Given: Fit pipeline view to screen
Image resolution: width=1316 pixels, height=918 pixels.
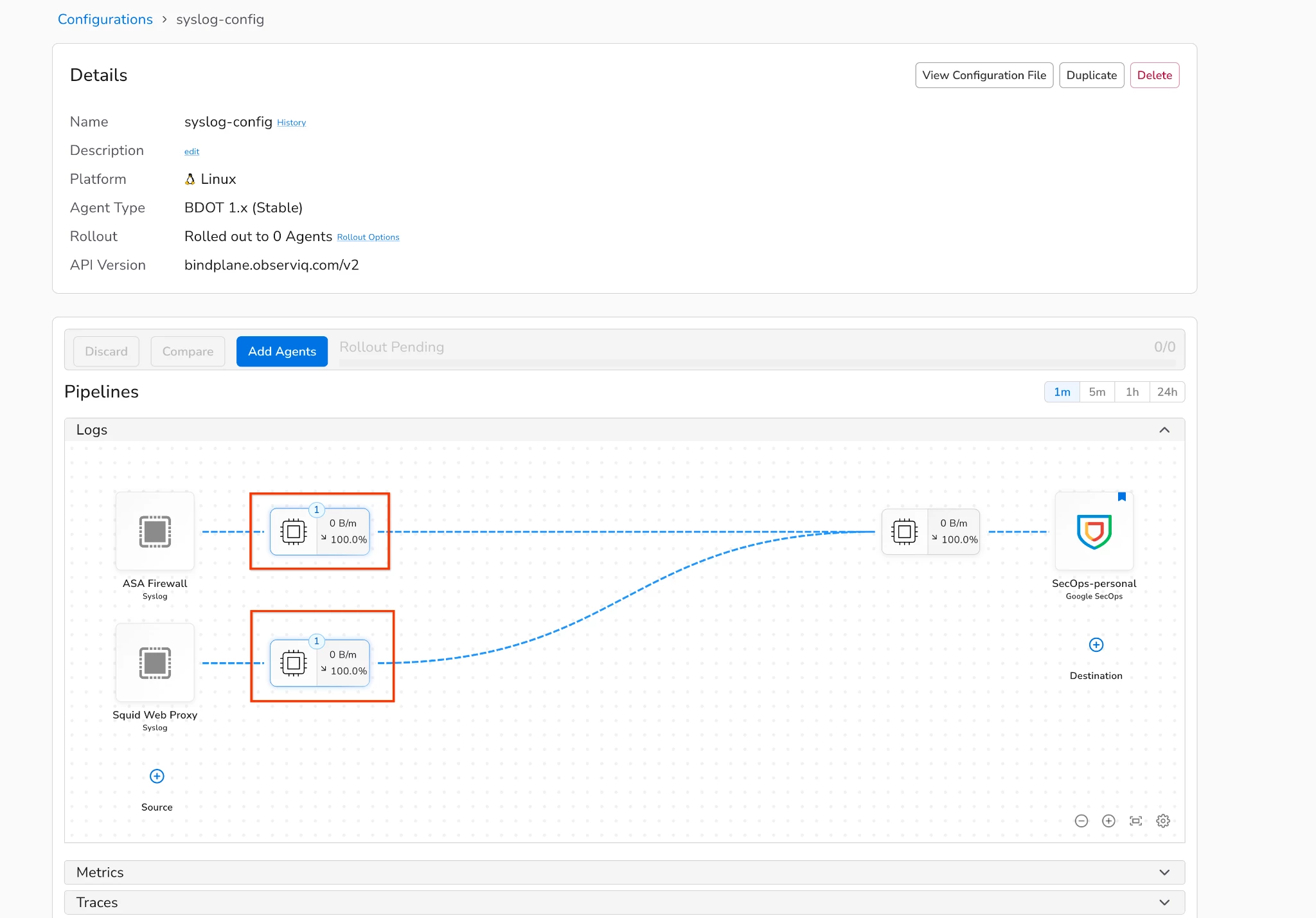Looking at the screenshot, I should coord(1136,821).
